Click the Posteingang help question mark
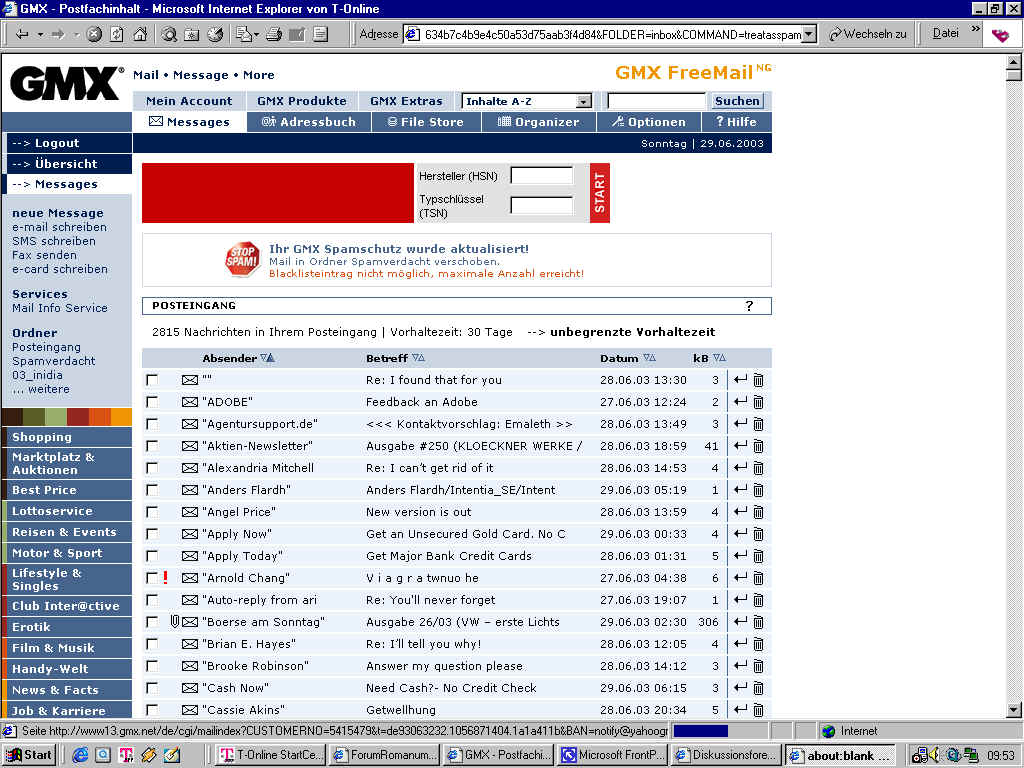 pyautogui.click(x=749, y=306)
